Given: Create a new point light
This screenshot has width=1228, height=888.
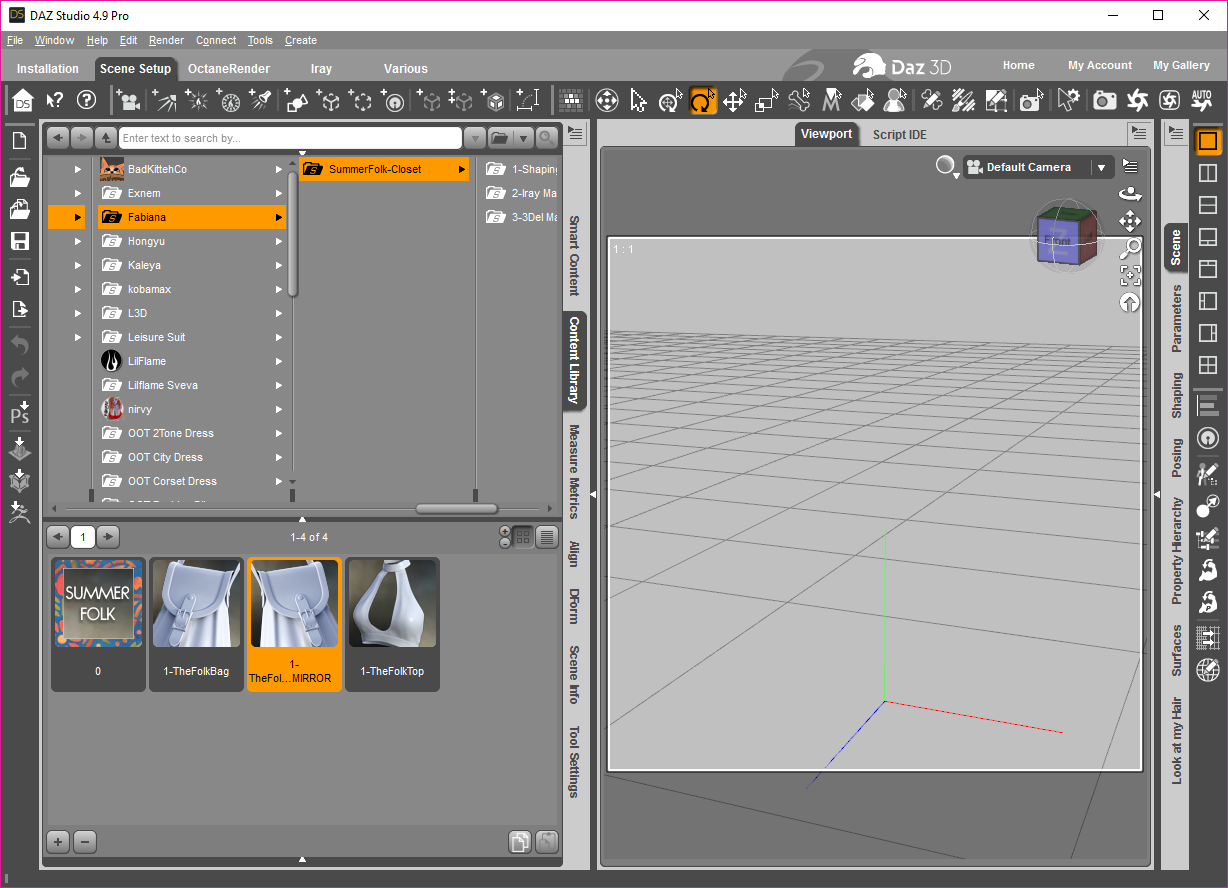Looking at the screenshot, I should (x=196, y=100).
